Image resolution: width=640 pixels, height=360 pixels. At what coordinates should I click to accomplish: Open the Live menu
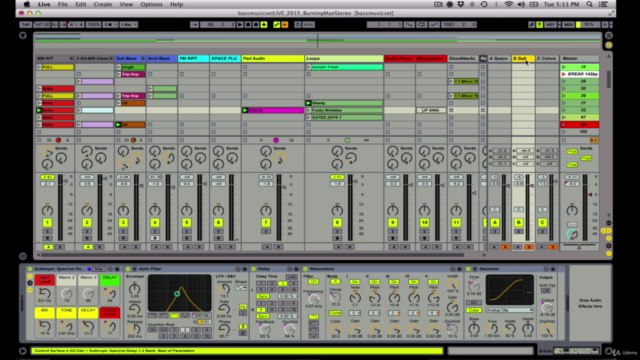pyautogui.click(x=44, y=4)
